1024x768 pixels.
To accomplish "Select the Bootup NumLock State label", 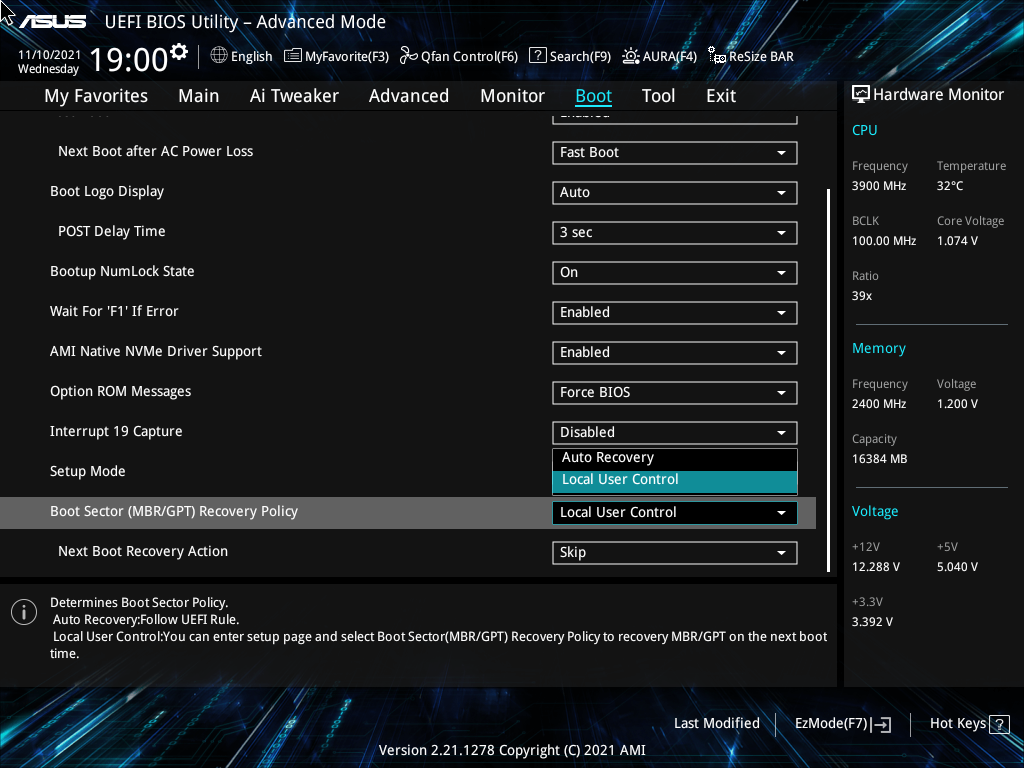I will click(x=122, y=272).
